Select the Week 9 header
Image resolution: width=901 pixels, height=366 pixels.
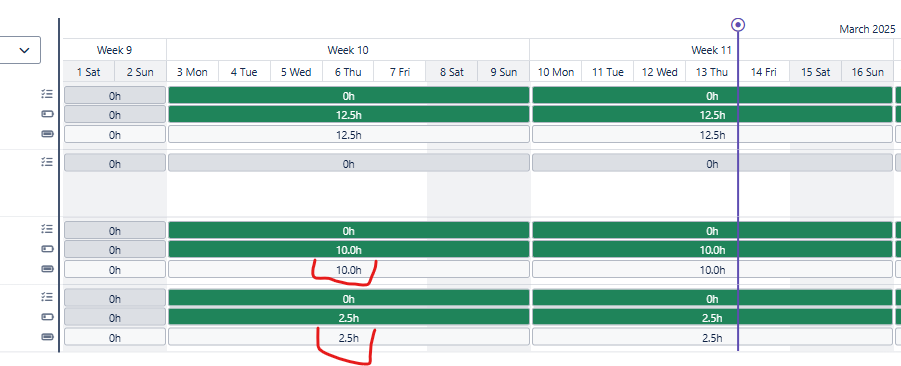(x=114, y=50)
